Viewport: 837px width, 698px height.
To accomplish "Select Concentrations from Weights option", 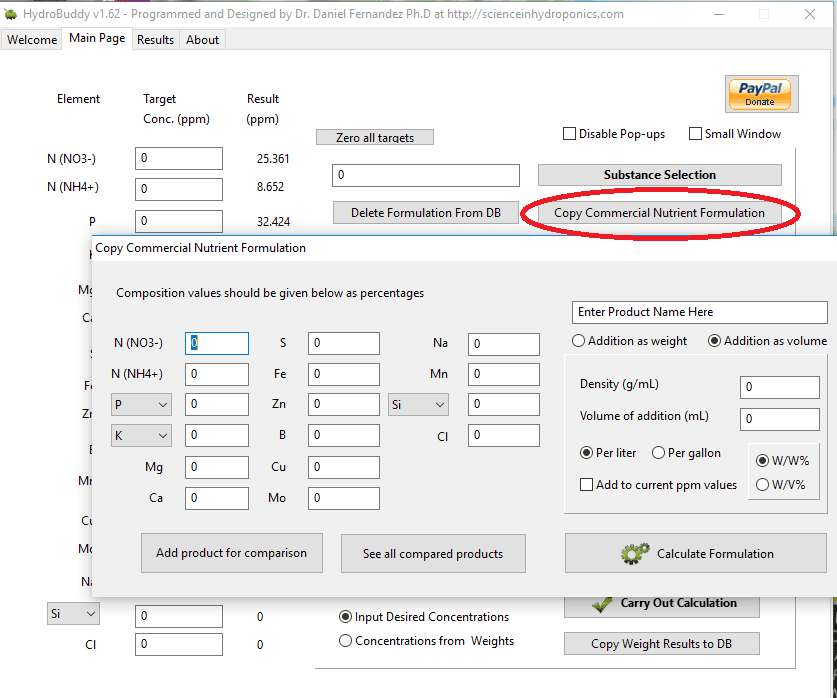I will pos(345,640).
